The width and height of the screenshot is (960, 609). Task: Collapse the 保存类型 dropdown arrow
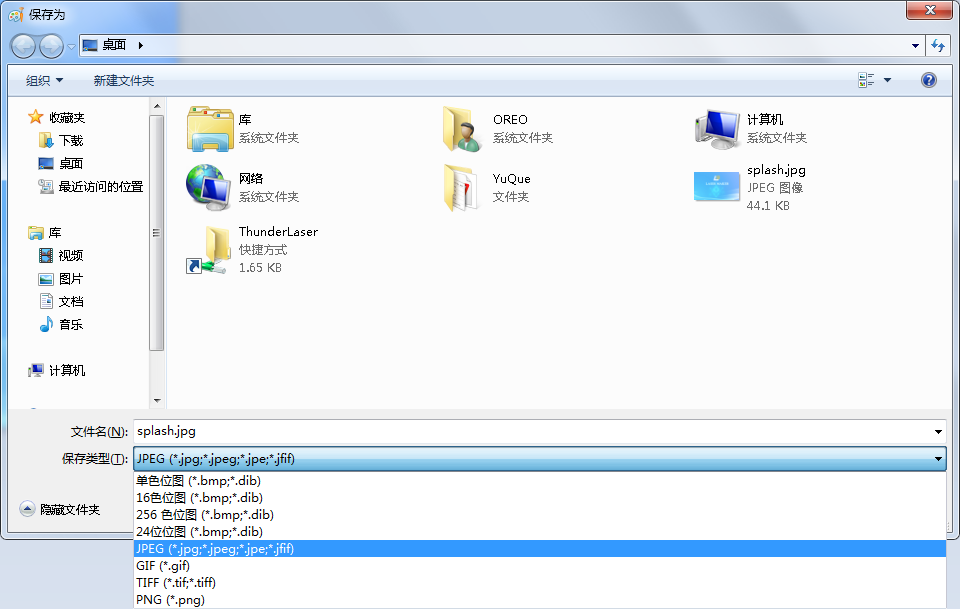coord(938,459)
